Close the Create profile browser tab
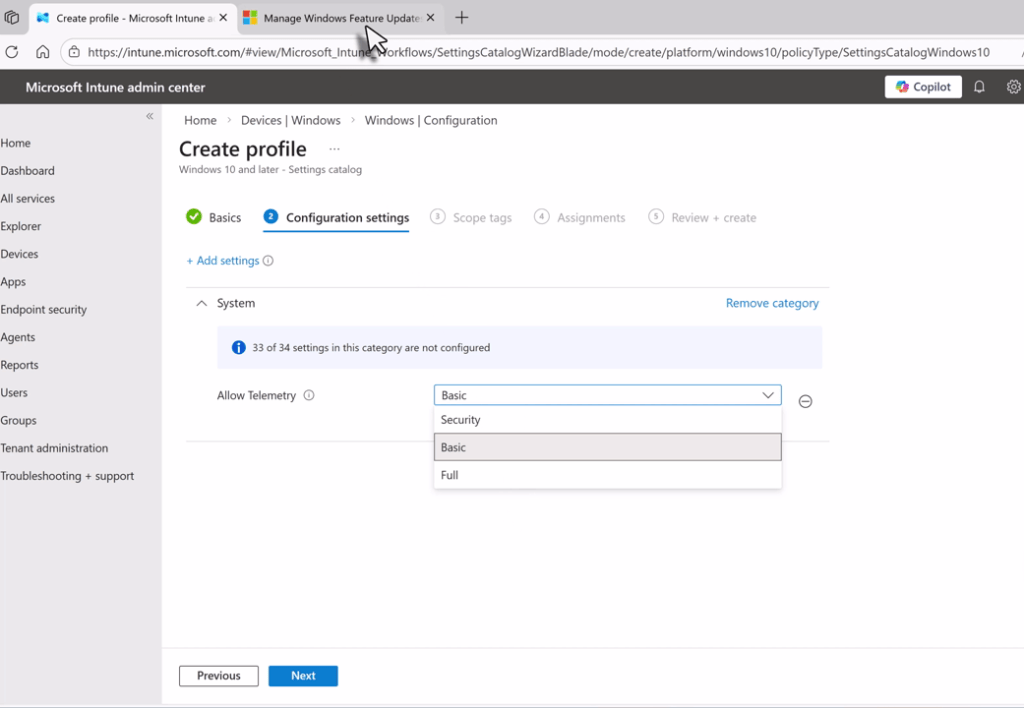 [x=223, y=18]
